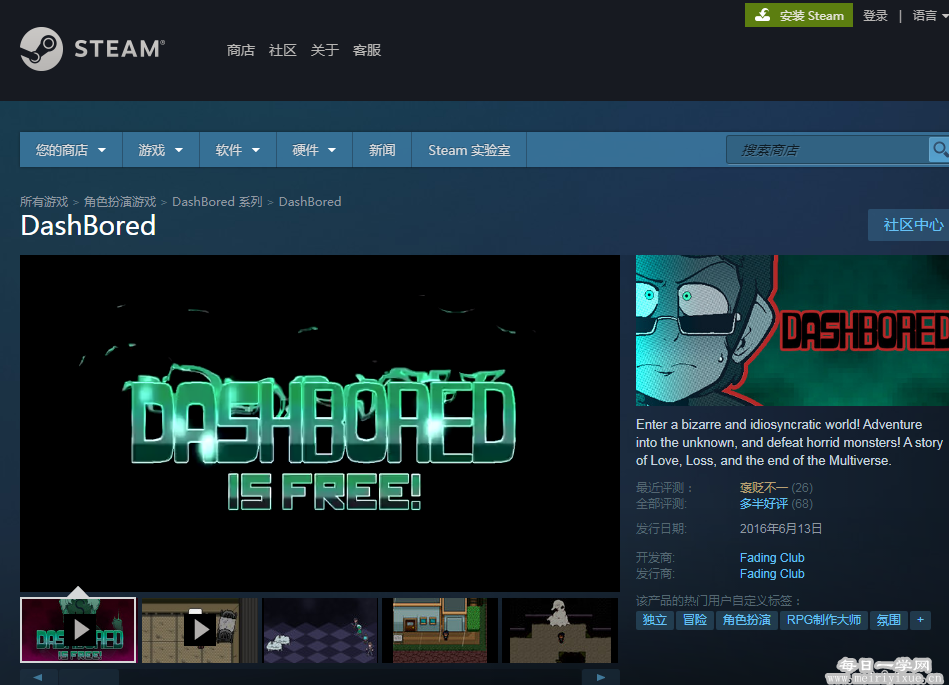Click the release date 2016年6月13日
Image resolution: width=949 pixels, height=685 pixels.
pyautogui.click(x=781, y=529)
